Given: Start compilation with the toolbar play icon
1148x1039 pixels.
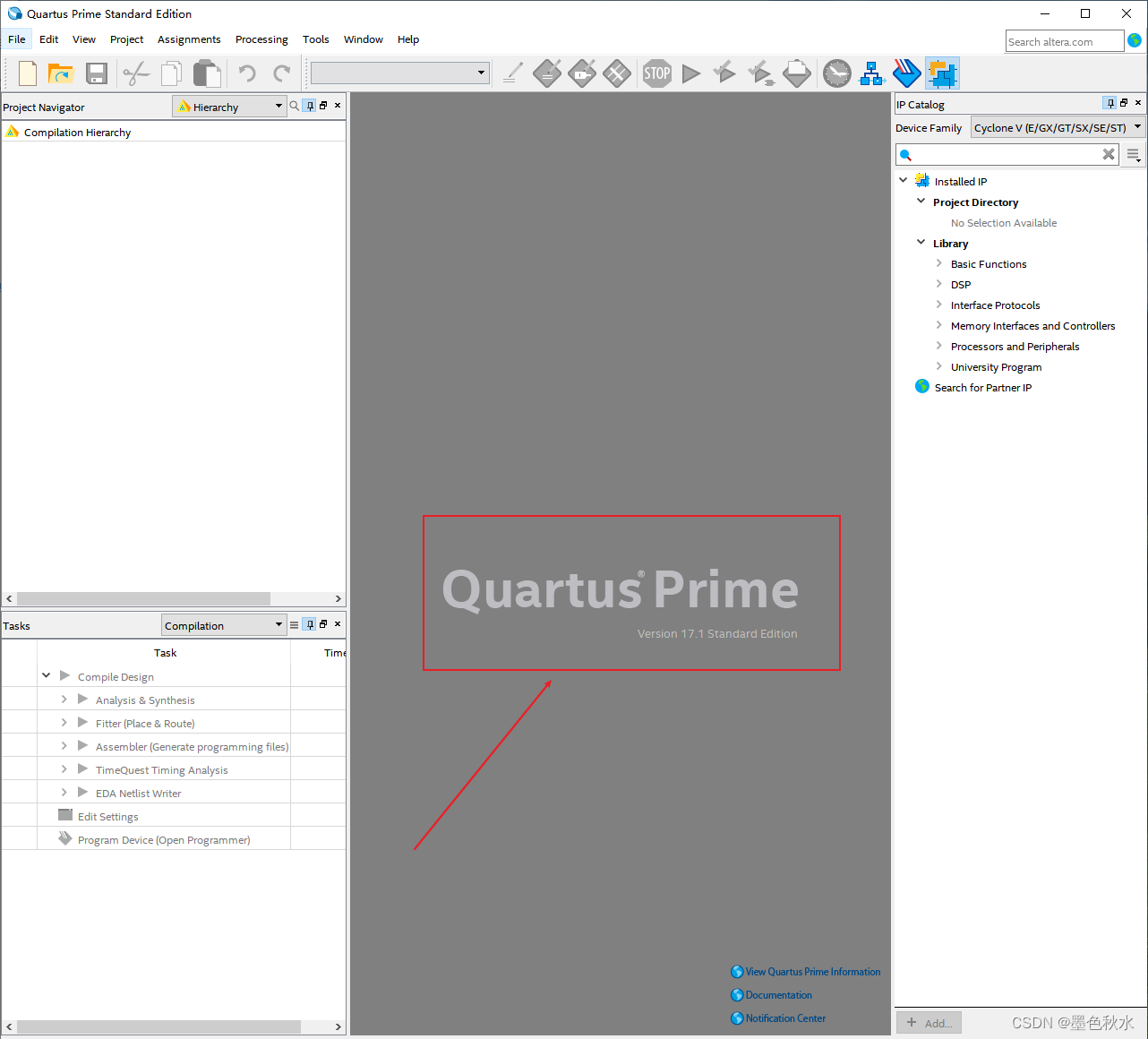Looking at the screenshot, I should click(x=691, y=73).
